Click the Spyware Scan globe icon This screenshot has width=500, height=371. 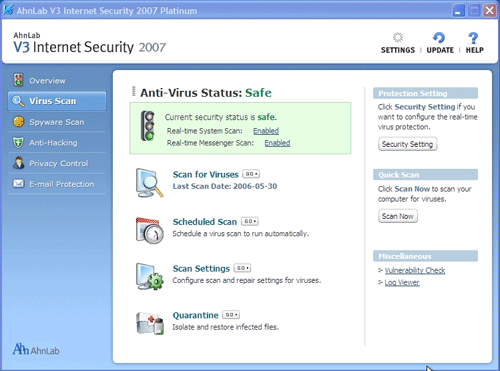pyautogui.click(x=18, y=122)
